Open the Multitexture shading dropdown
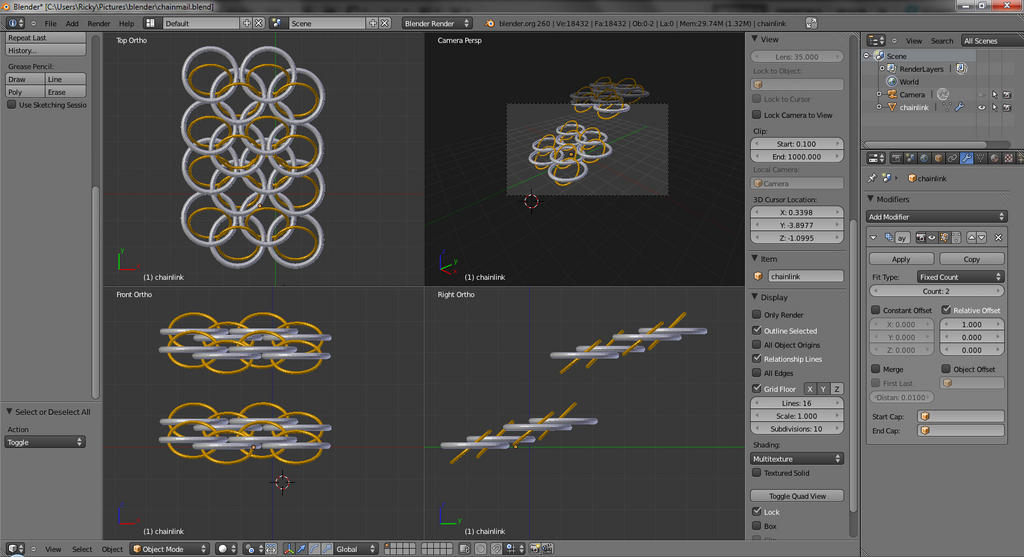The image size is (1024, 557). (797, 458)
